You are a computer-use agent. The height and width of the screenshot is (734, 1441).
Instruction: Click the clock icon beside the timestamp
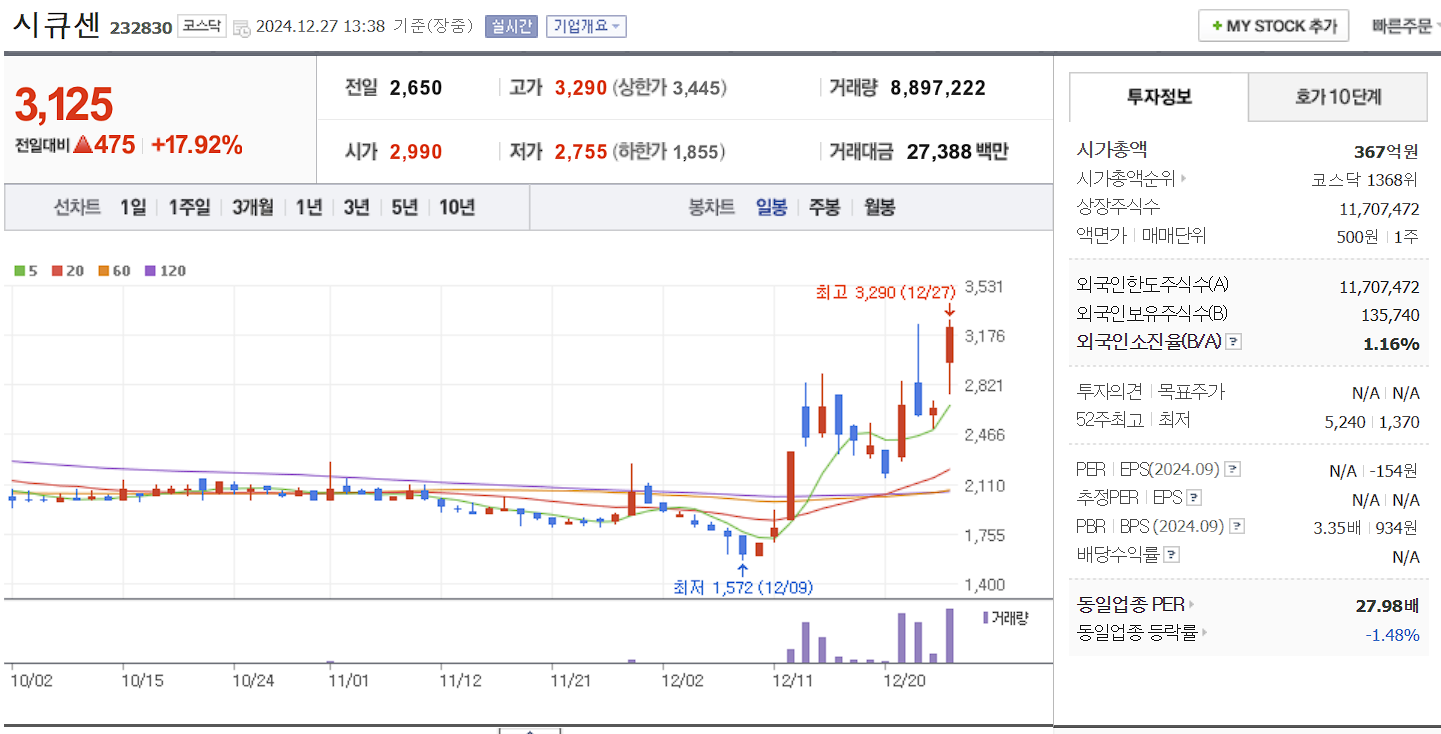tap(241, 28)
